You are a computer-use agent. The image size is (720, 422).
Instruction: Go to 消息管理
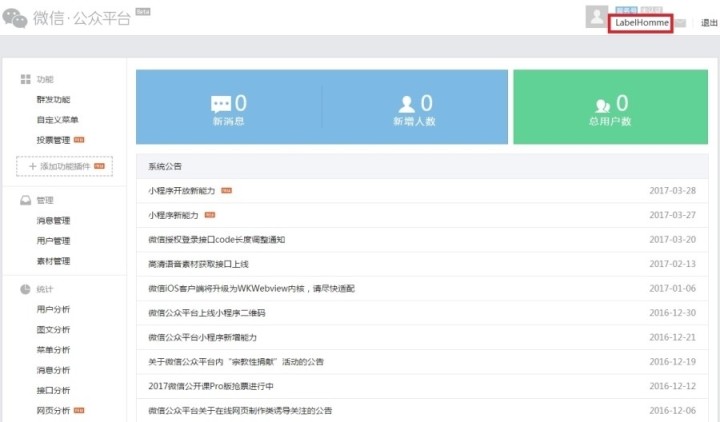(x=53, y=220)
